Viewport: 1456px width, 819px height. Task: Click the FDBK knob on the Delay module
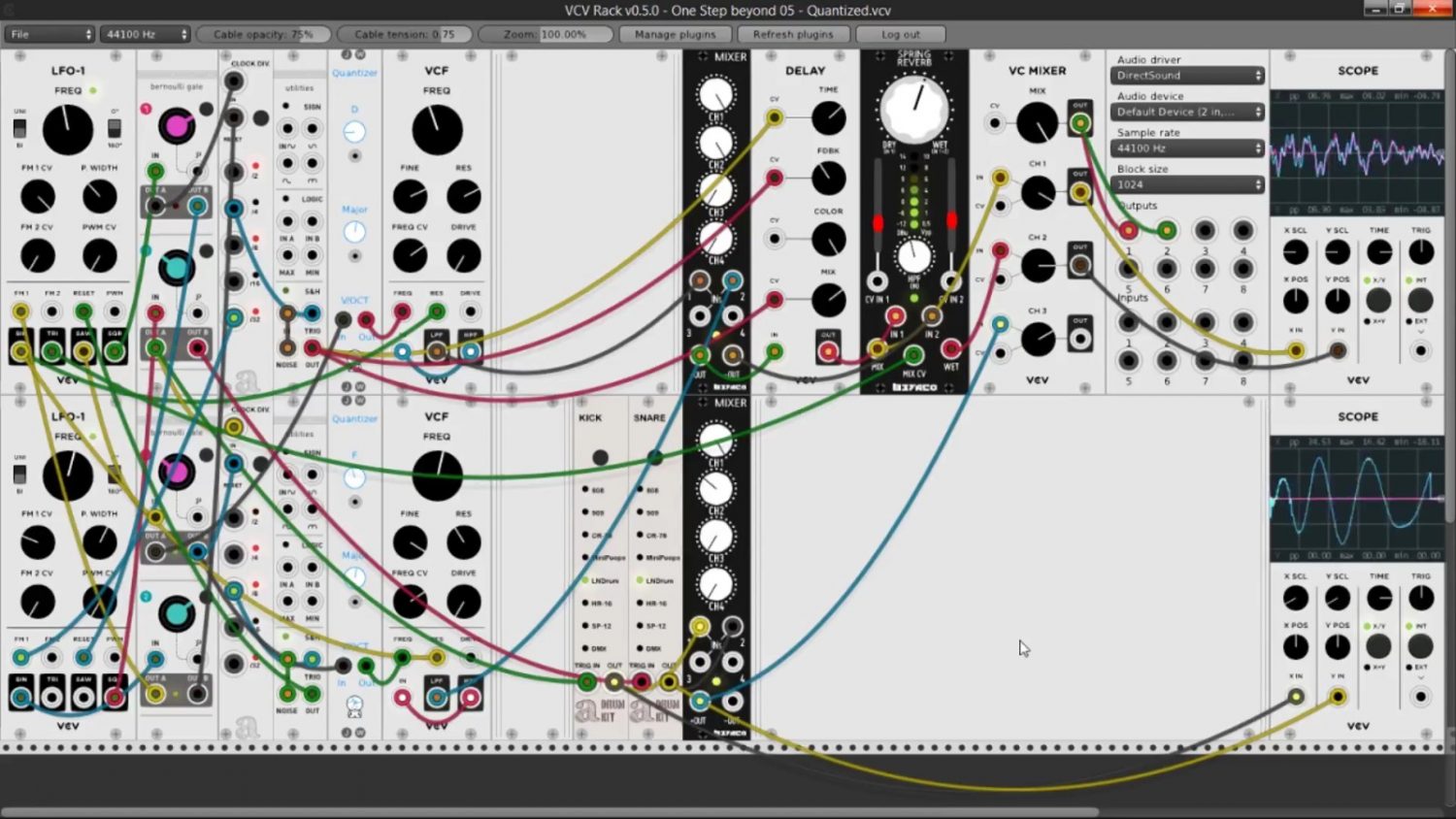point(828,179)
